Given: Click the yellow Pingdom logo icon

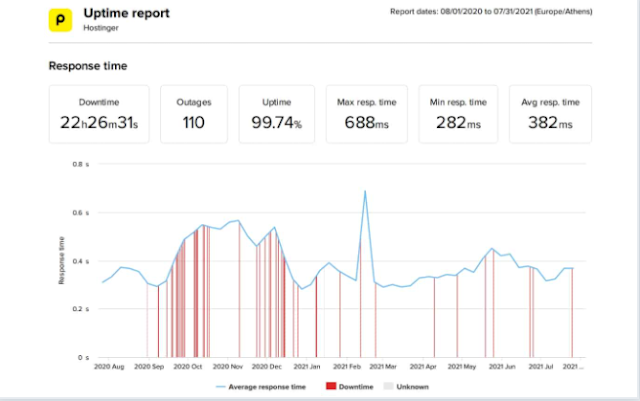Looking at the screenshot, I should pyautogui.click(x=60, y=20).
